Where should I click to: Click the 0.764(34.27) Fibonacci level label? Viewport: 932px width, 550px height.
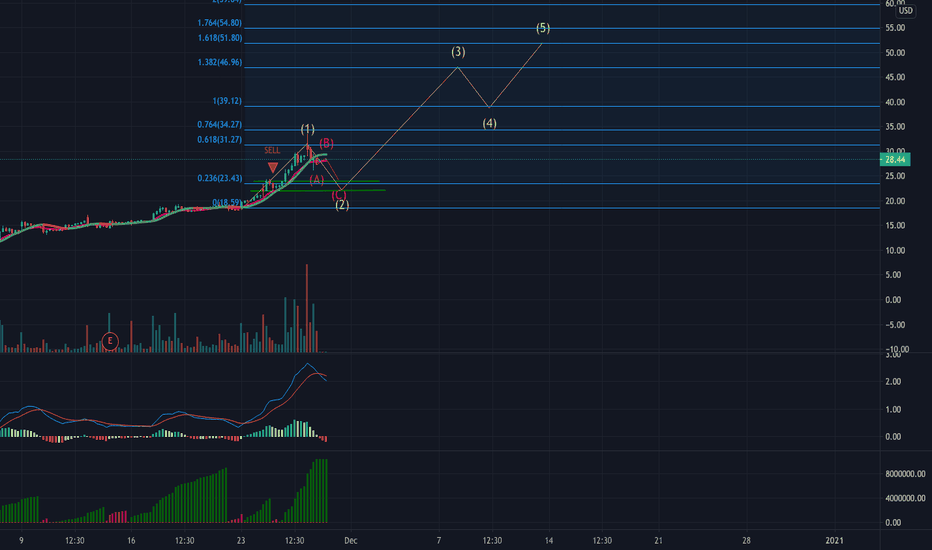point(220,125)
